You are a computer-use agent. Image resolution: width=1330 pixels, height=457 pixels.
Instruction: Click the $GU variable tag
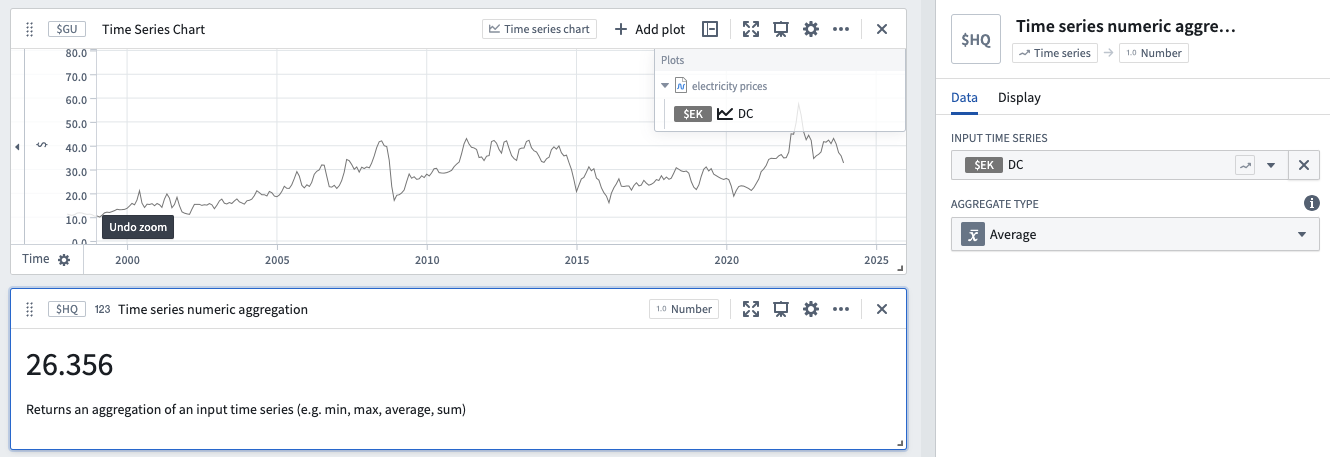coord(66,29)
